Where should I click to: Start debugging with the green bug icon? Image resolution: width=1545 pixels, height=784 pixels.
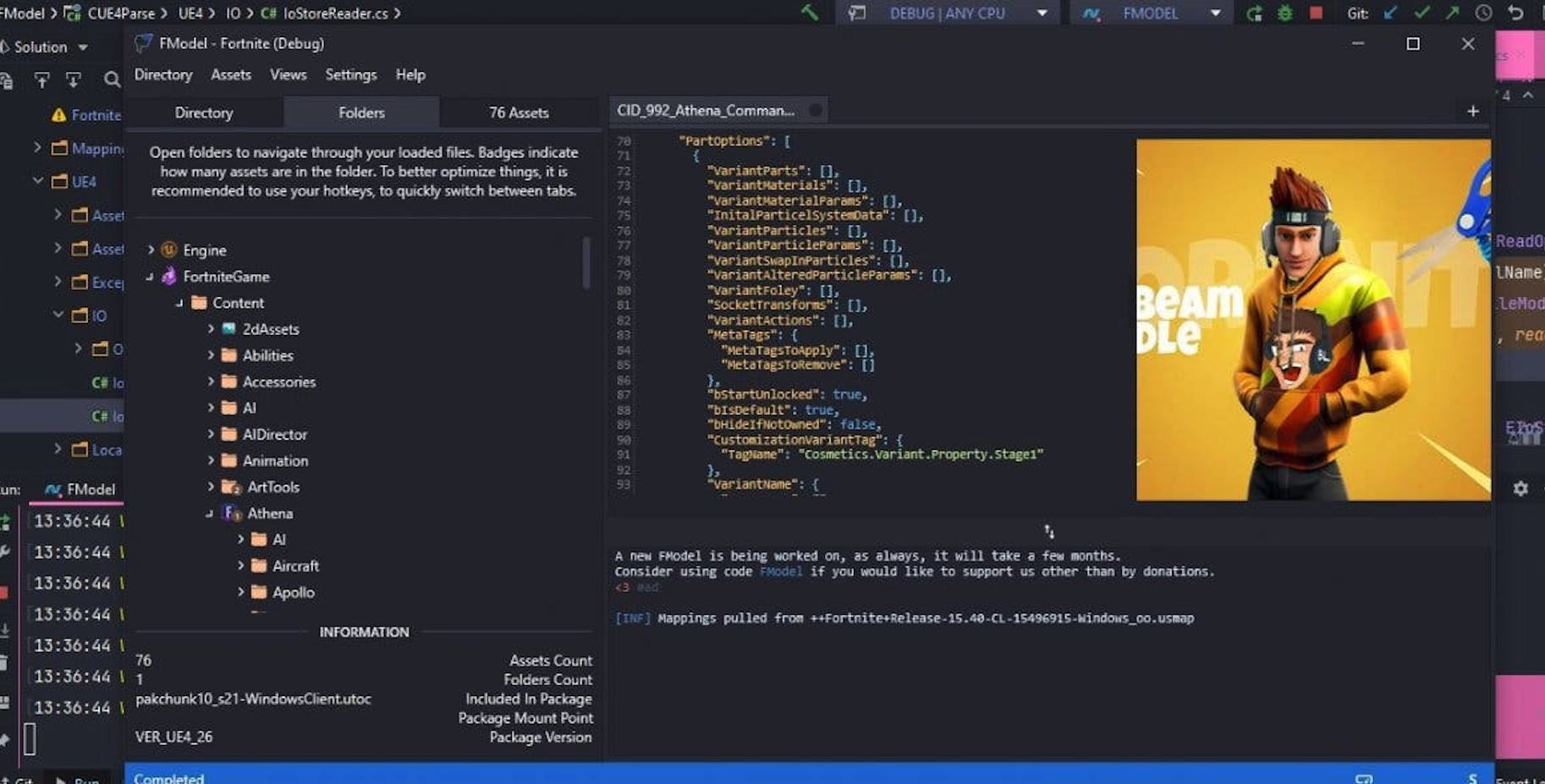click(1284, 14)
